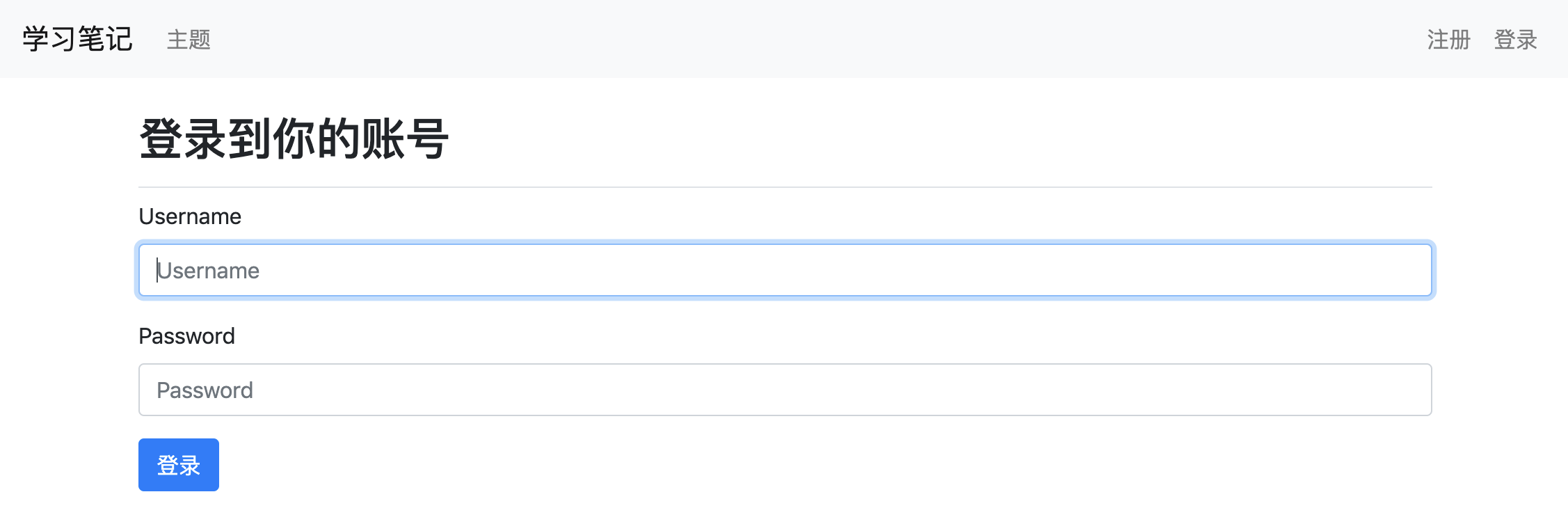Click the 账号 characters in the page title
This screenshot has height=508, width=1568.
coord(405,139)
